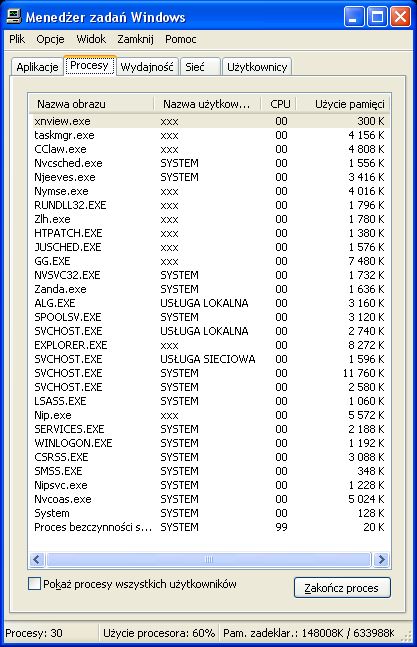
Task: Open the Opcje menu
Action: (50, 39)
